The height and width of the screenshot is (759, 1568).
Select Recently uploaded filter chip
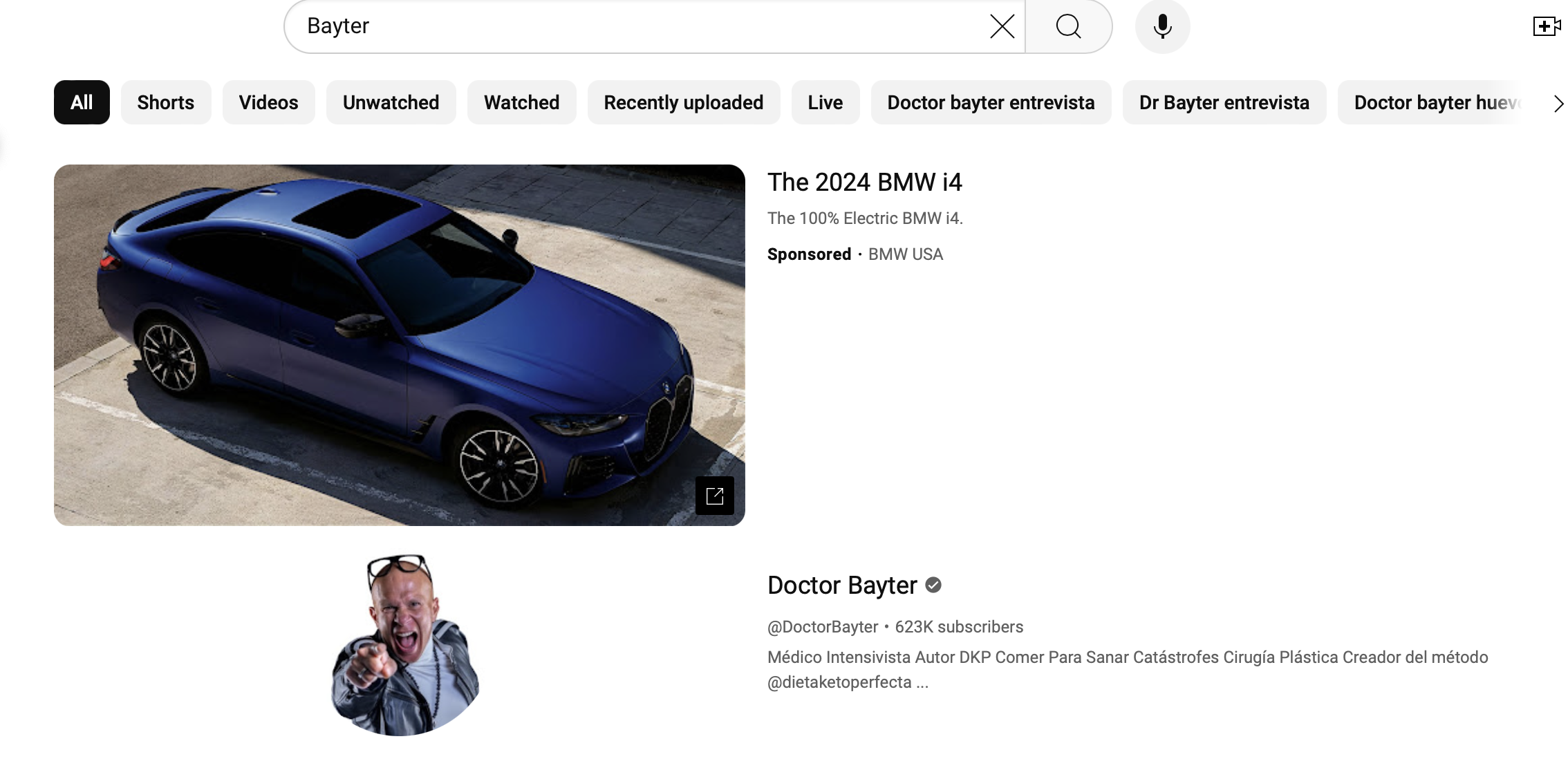pyautogui.click(x=683, y=102)
